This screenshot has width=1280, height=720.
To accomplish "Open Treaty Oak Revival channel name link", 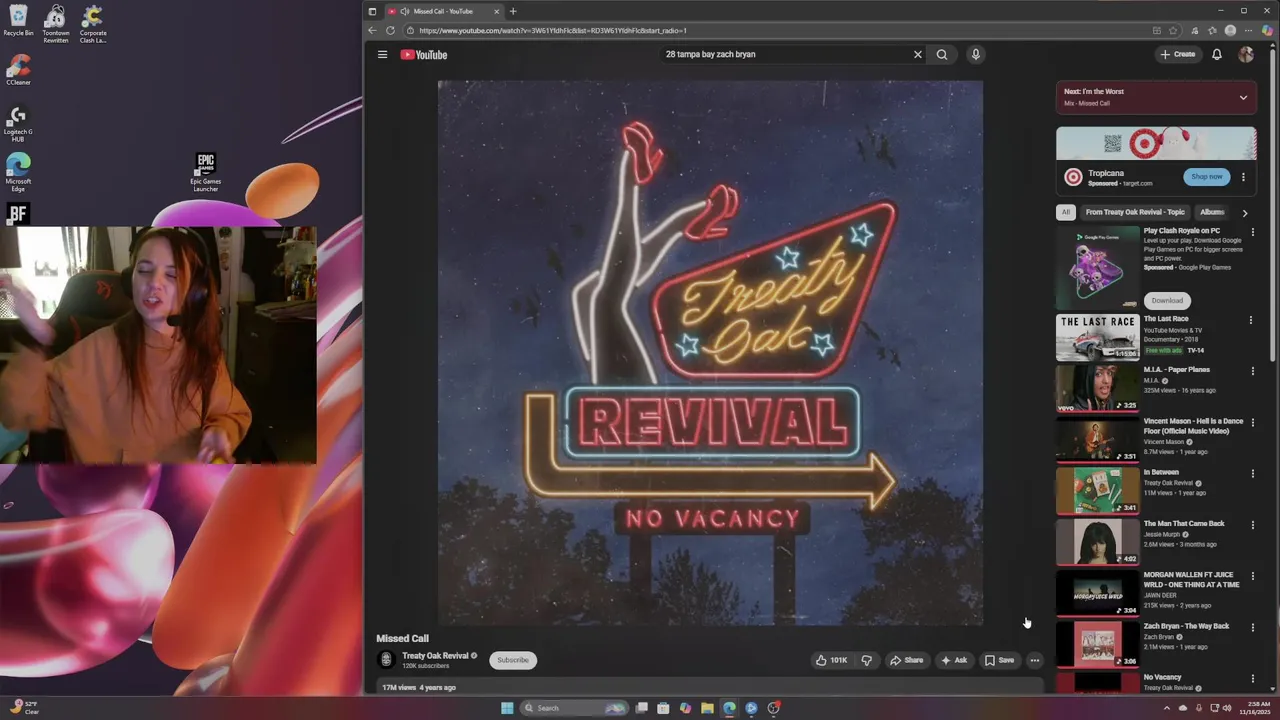I will pyautogui.click(x=435, y=656).
